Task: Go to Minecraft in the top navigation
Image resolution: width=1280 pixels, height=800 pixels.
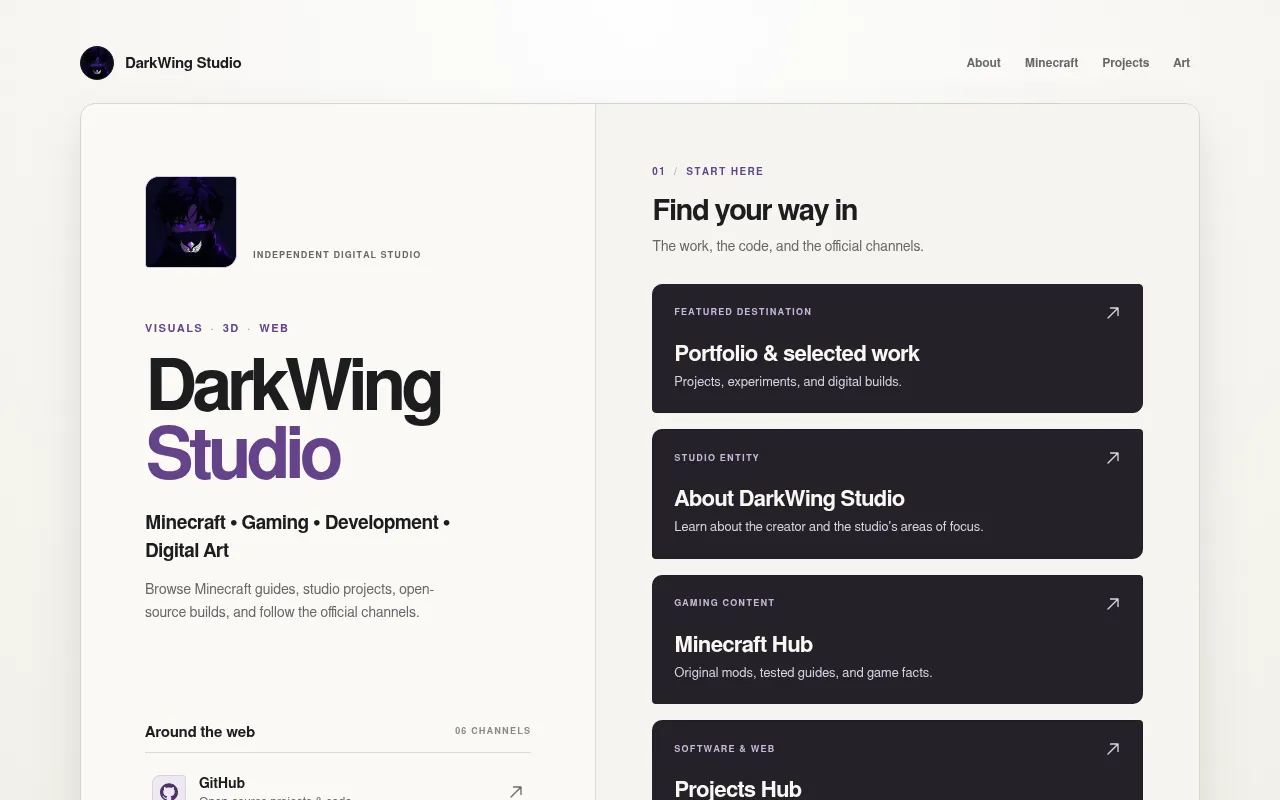Action: (1051, 63)
